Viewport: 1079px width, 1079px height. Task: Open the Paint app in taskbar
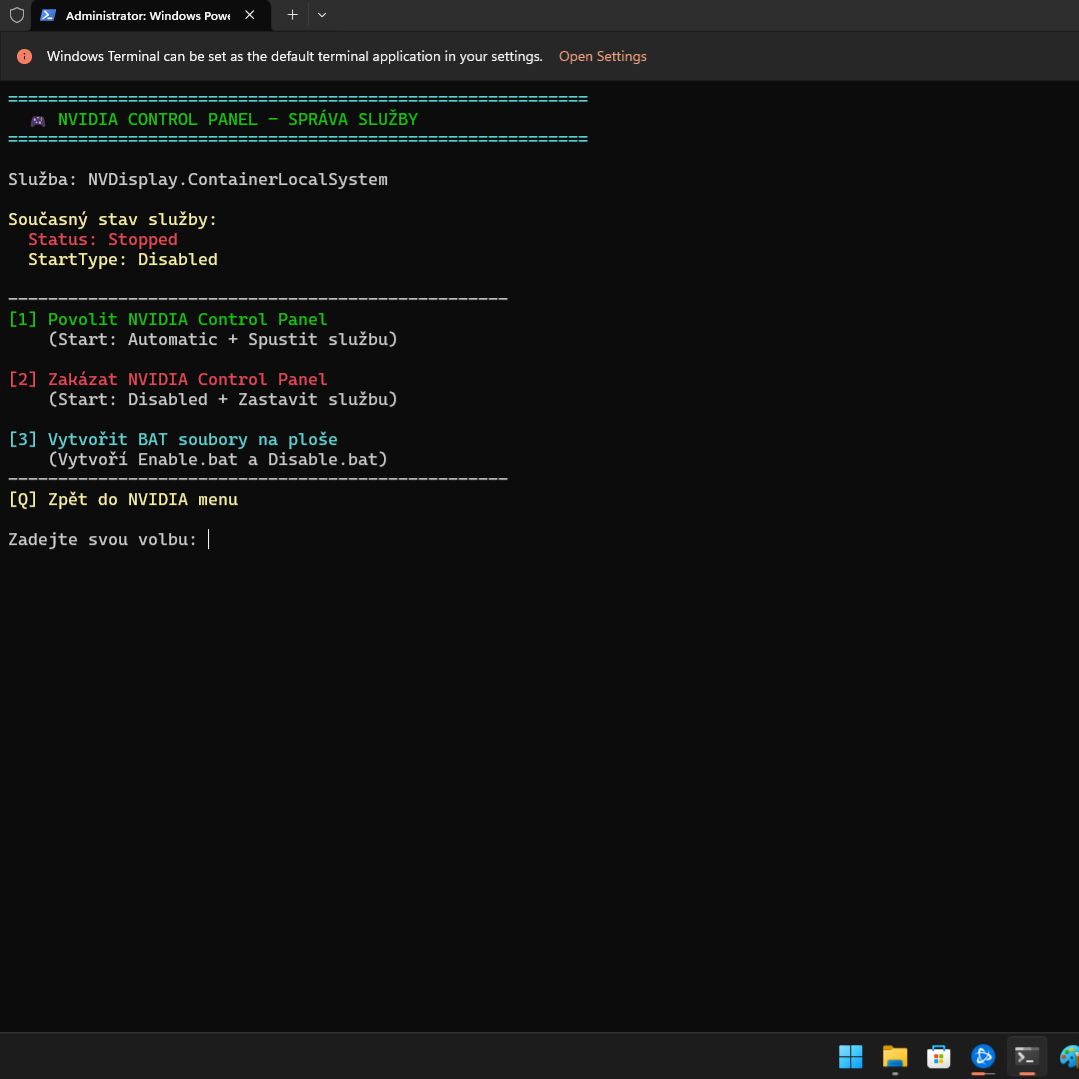(1068, 1056)
